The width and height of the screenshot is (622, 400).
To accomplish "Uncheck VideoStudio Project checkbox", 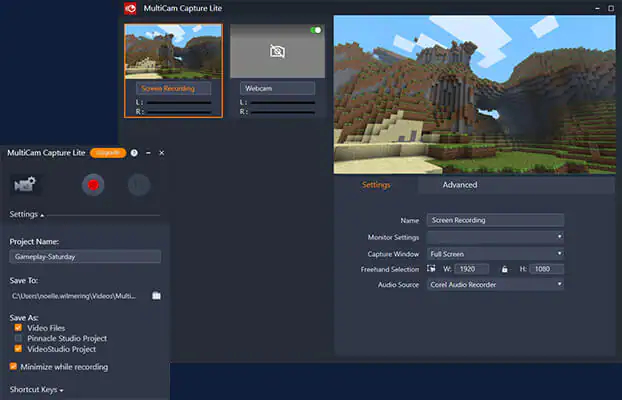I will pos(18,349).
